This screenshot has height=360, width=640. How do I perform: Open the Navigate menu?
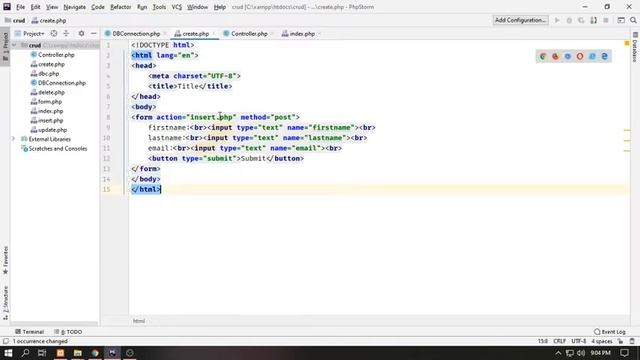pos(75,7)
